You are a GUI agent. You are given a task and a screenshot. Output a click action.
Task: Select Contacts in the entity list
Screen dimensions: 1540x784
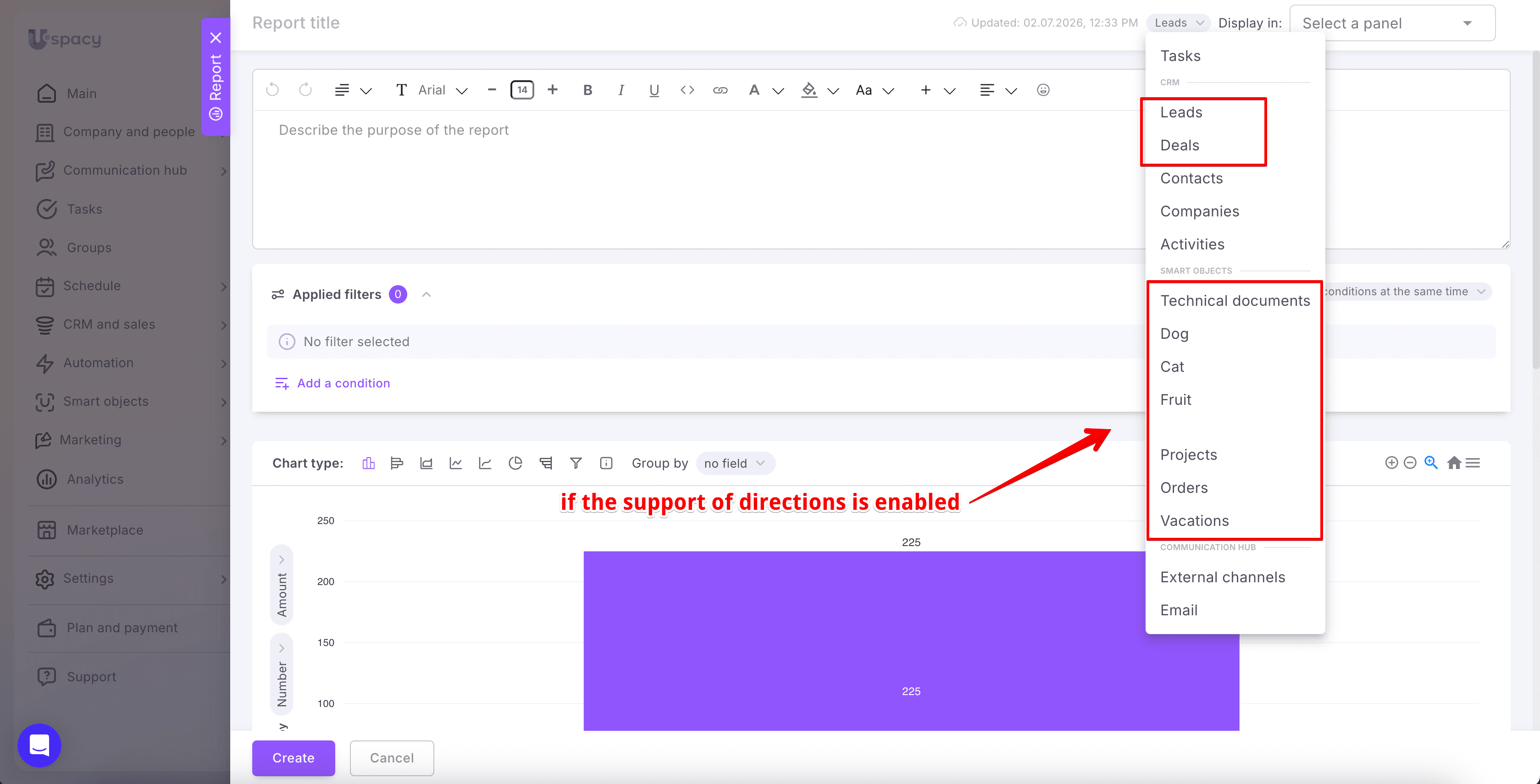click(1235, 178)
